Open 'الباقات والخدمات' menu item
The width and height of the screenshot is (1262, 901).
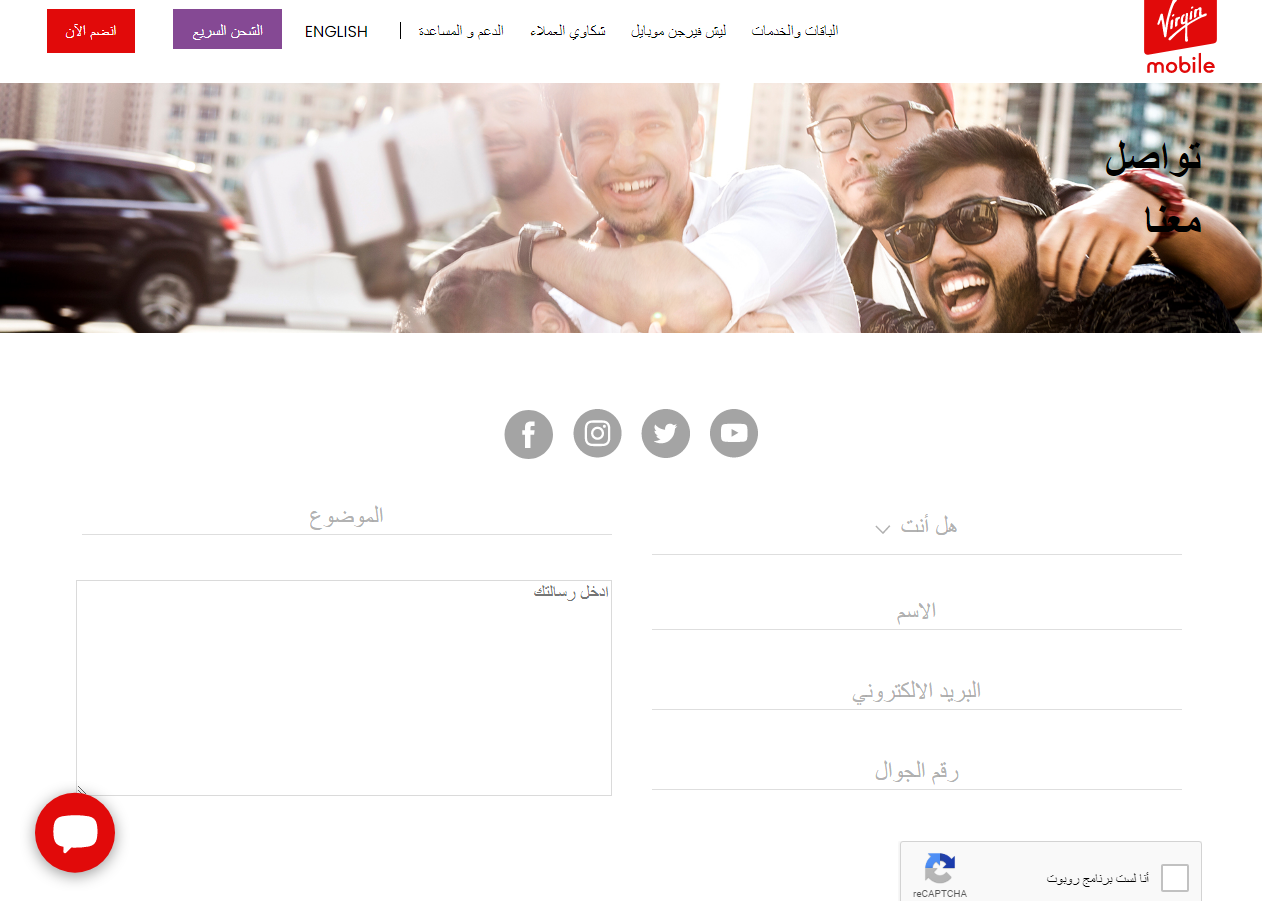[x=795, y=31]
